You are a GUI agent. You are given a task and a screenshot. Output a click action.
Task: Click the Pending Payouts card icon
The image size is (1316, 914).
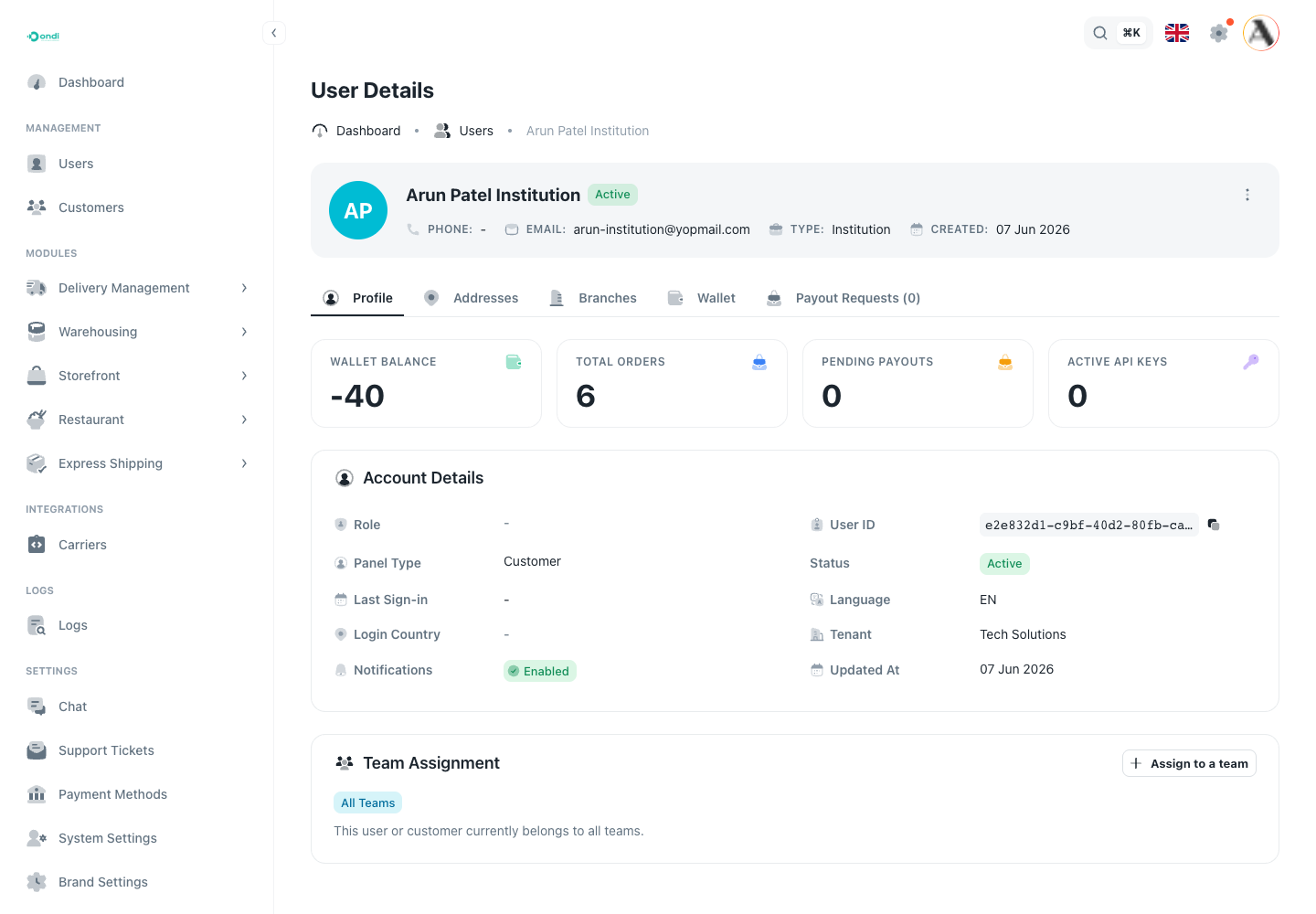tap(1005, 362)
